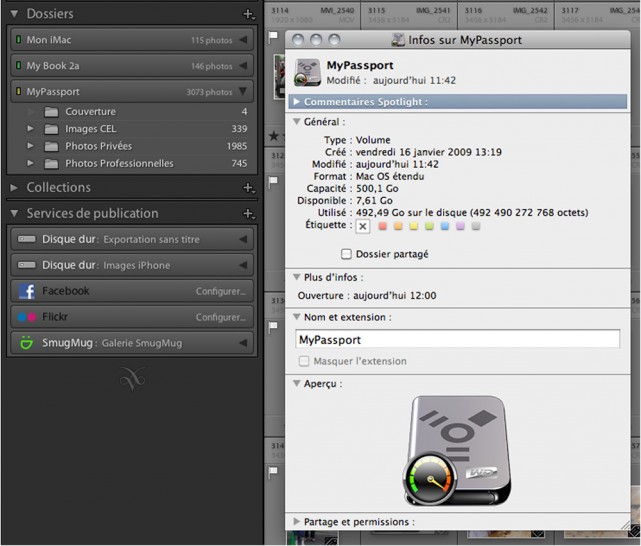Screen dimensions: 641x546
Task: Click hard drive icon for Images iPhone
Action: 27,265
